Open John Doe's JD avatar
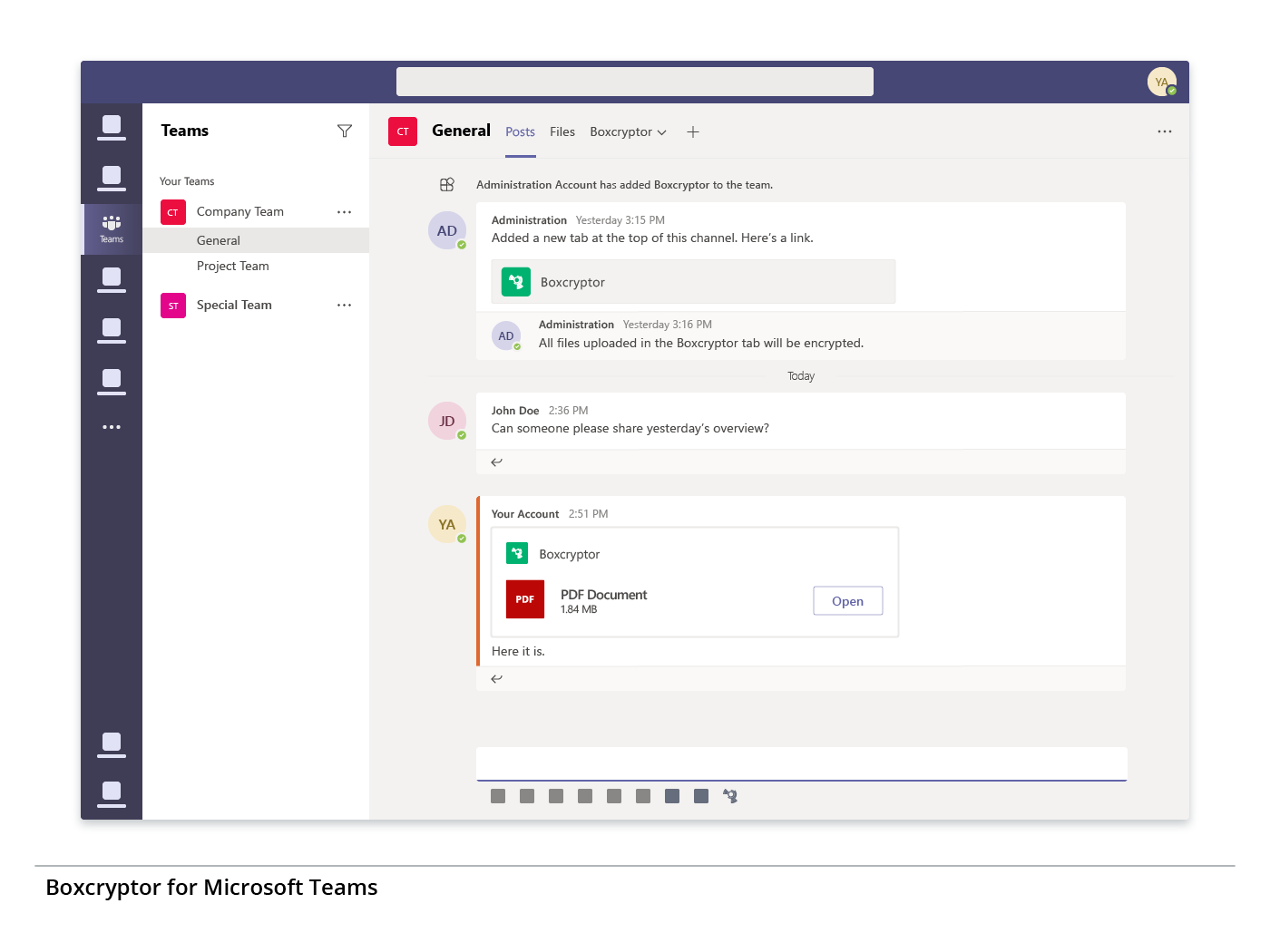1270x952 pixels. pos(447,421)
